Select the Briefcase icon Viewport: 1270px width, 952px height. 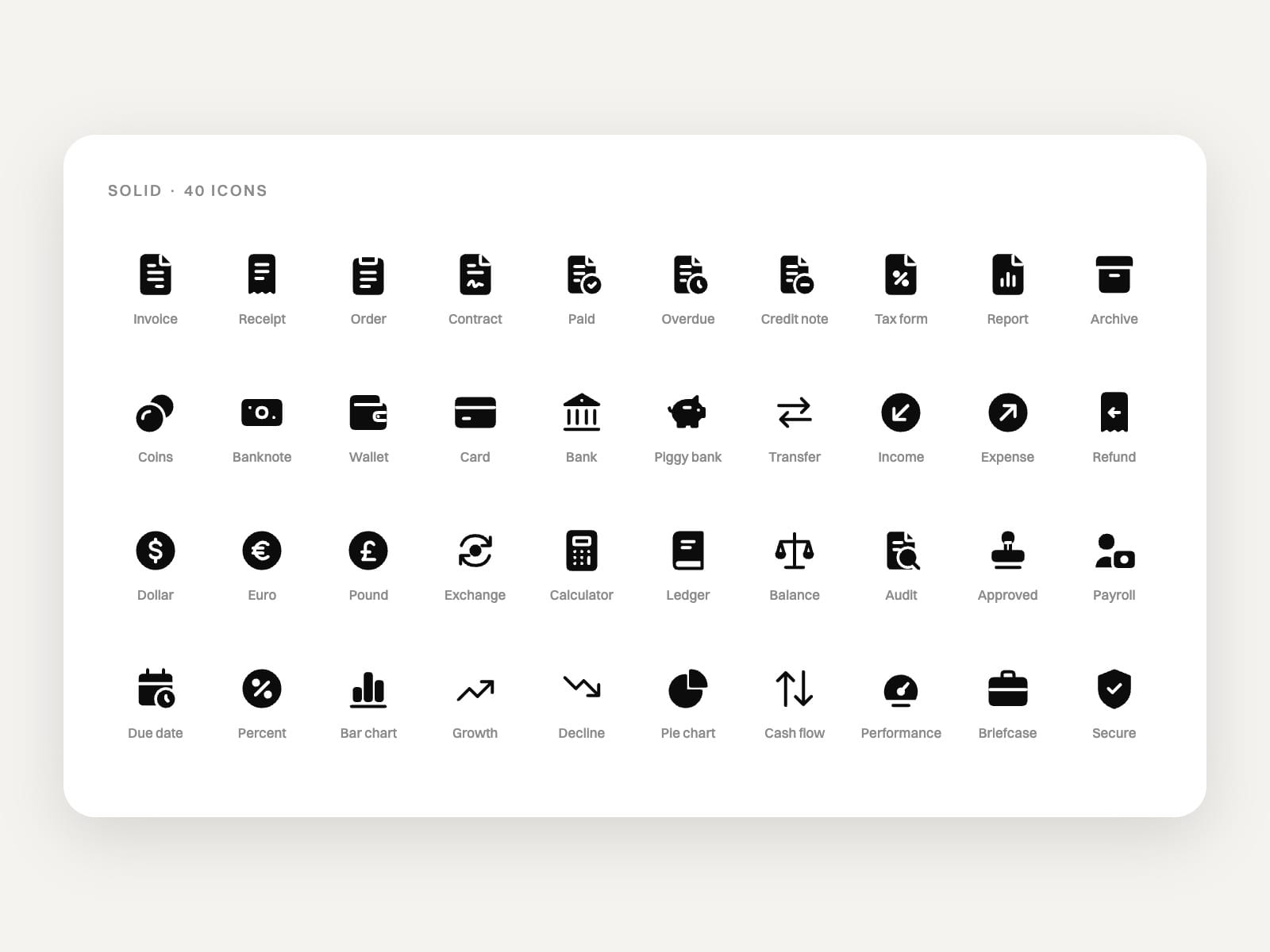click(x=1008, y=689)
